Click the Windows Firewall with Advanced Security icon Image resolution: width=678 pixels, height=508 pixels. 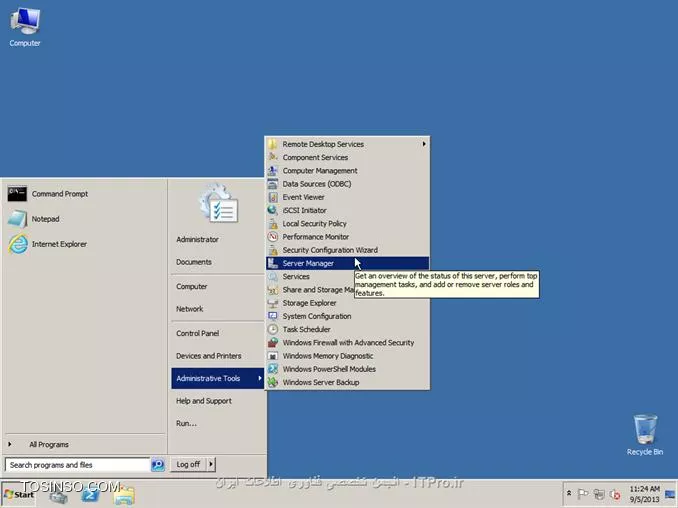tap(273, 342)
